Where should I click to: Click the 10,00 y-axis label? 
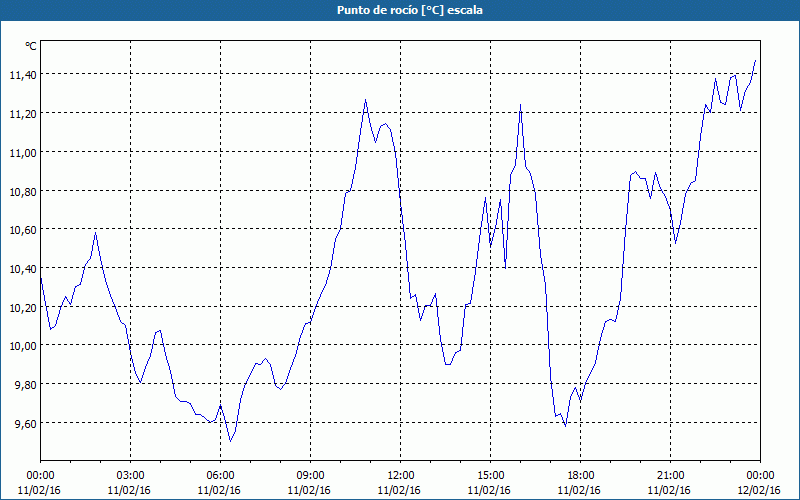coord(23,346)
